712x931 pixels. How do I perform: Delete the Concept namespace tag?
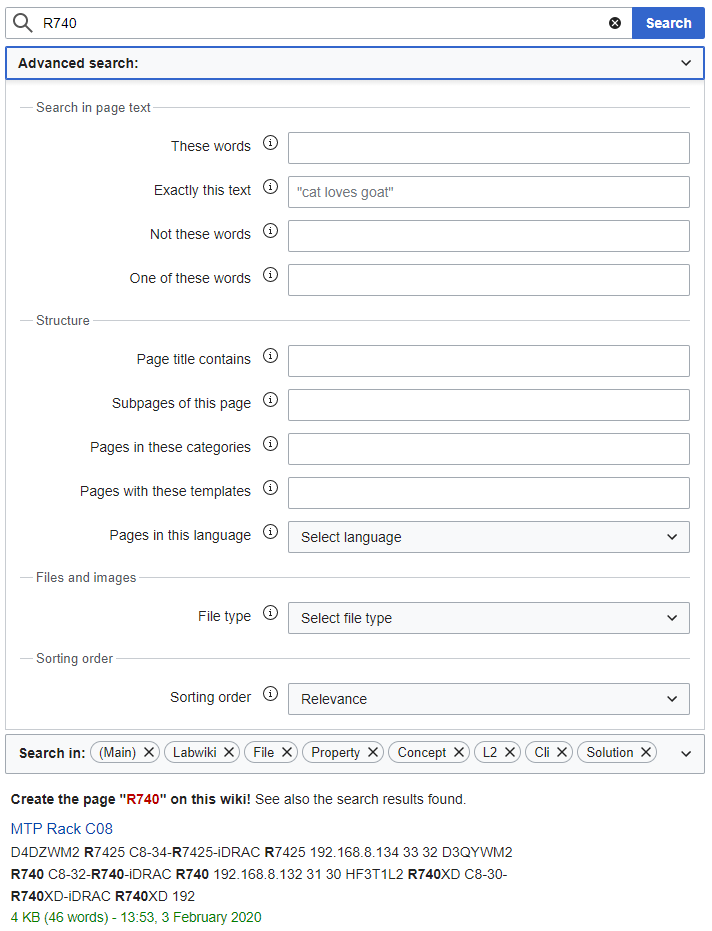(x=460, y=752)
